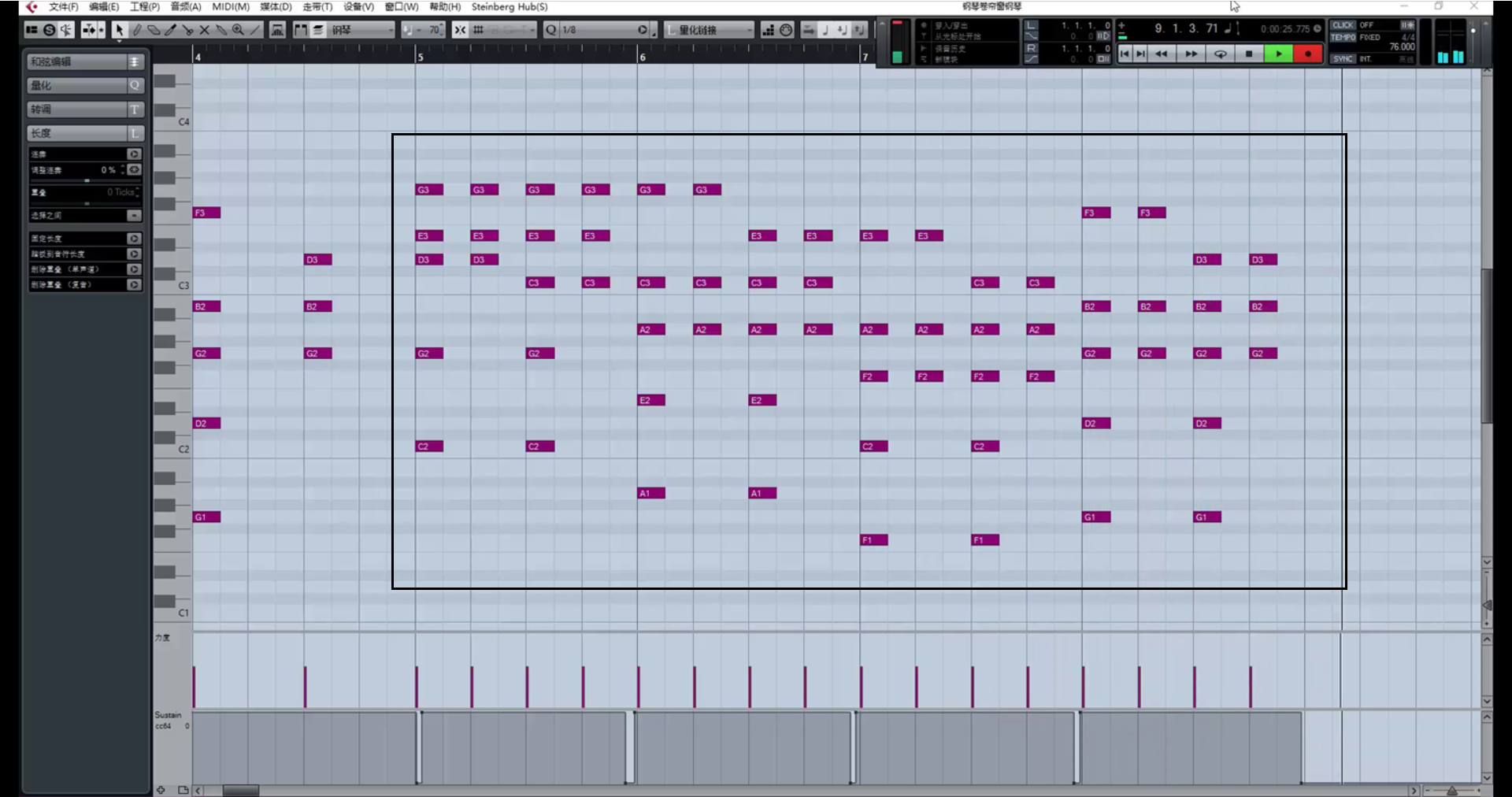Select the Erase tool
This screenshot has width=1512, height=797.
[x=154, y=30]
